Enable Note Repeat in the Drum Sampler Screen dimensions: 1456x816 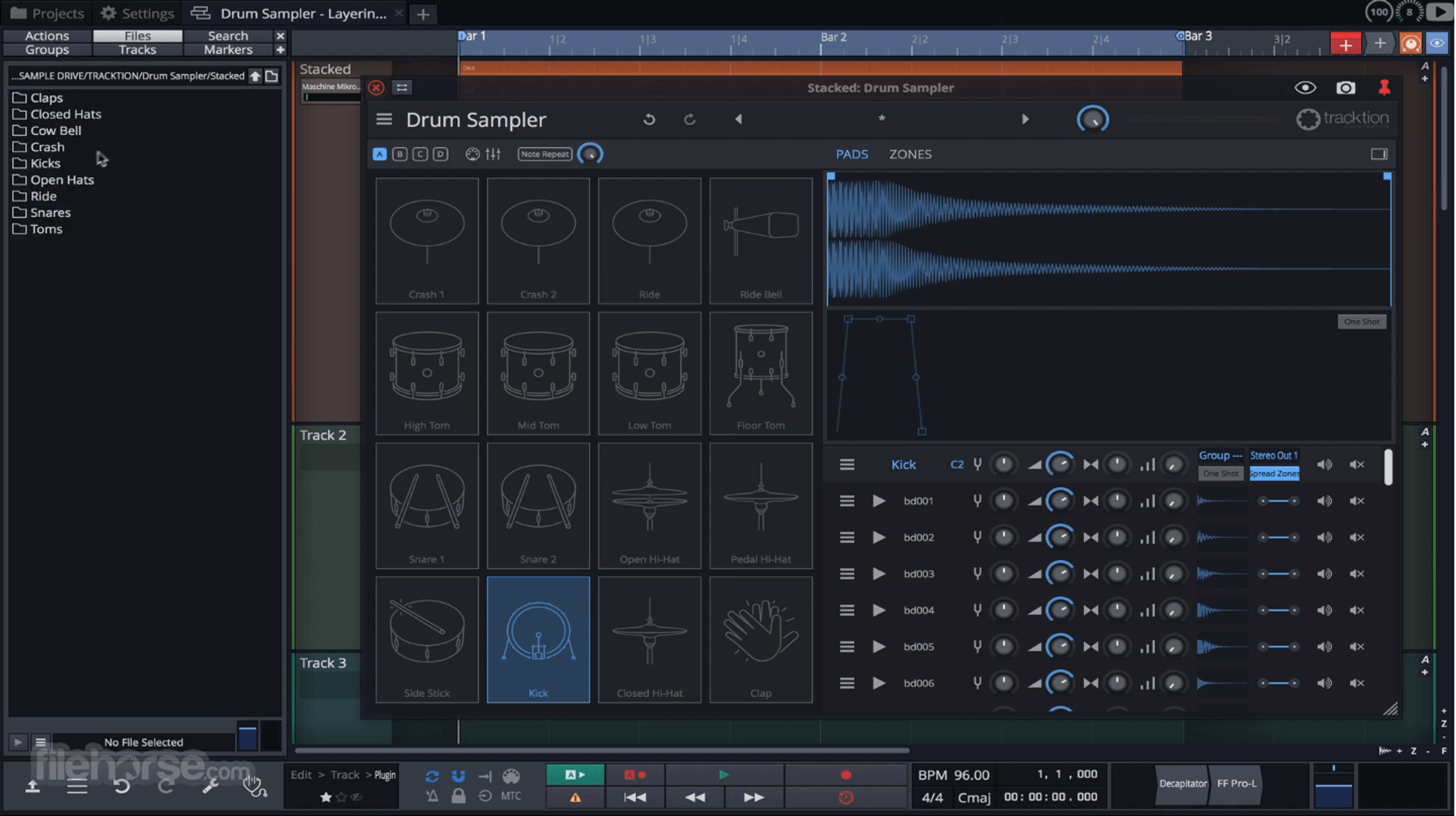[x=544, y=154]
